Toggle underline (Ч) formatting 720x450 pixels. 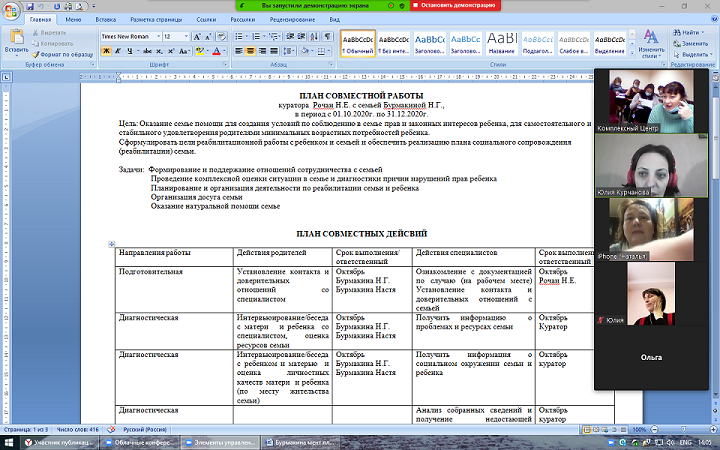(130, 51)
